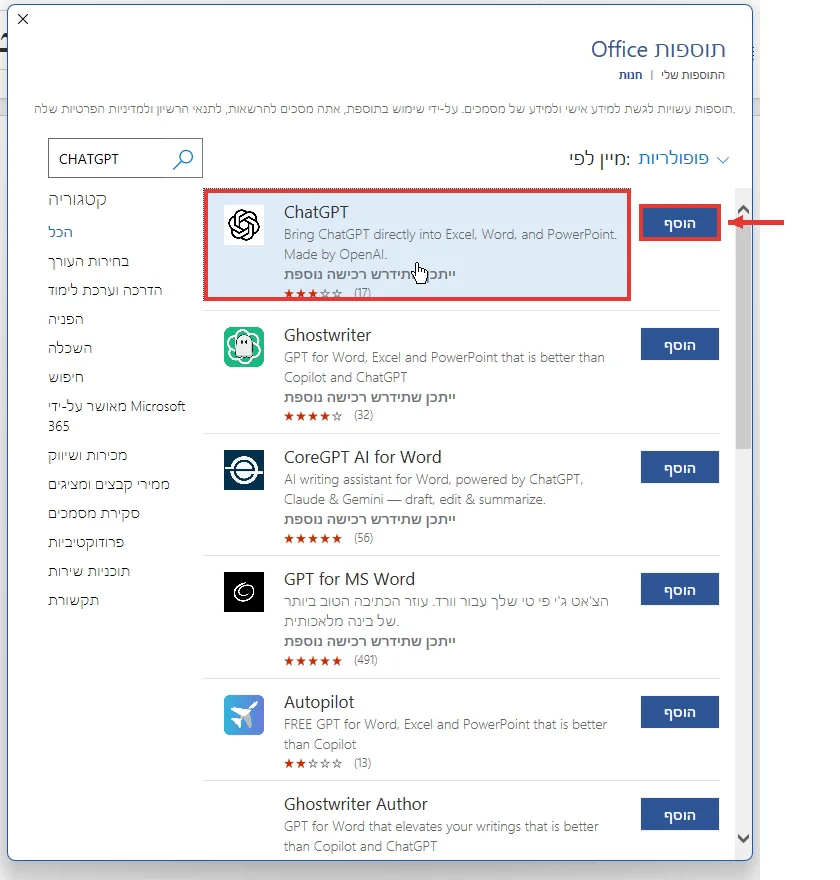Click "FREE GPT for Word" Autopilot description

point(446,734)
